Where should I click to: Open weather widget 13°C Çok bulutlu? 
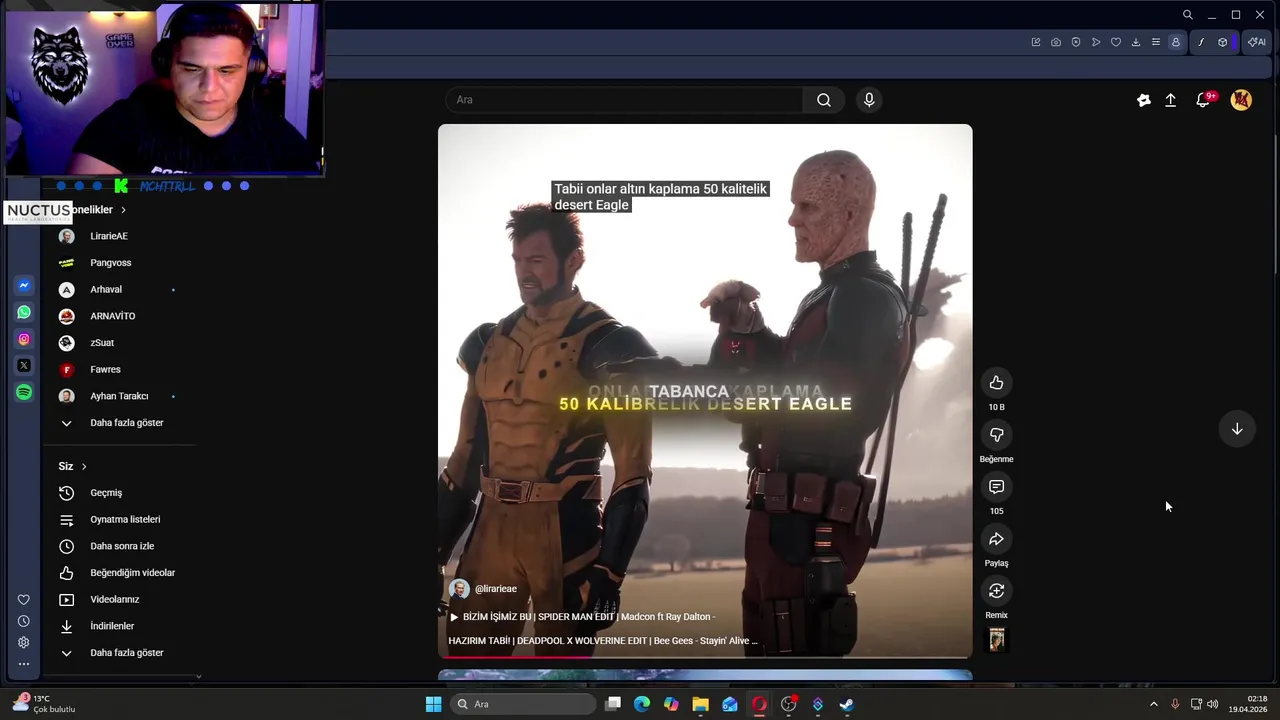click(x=45, y=704)
